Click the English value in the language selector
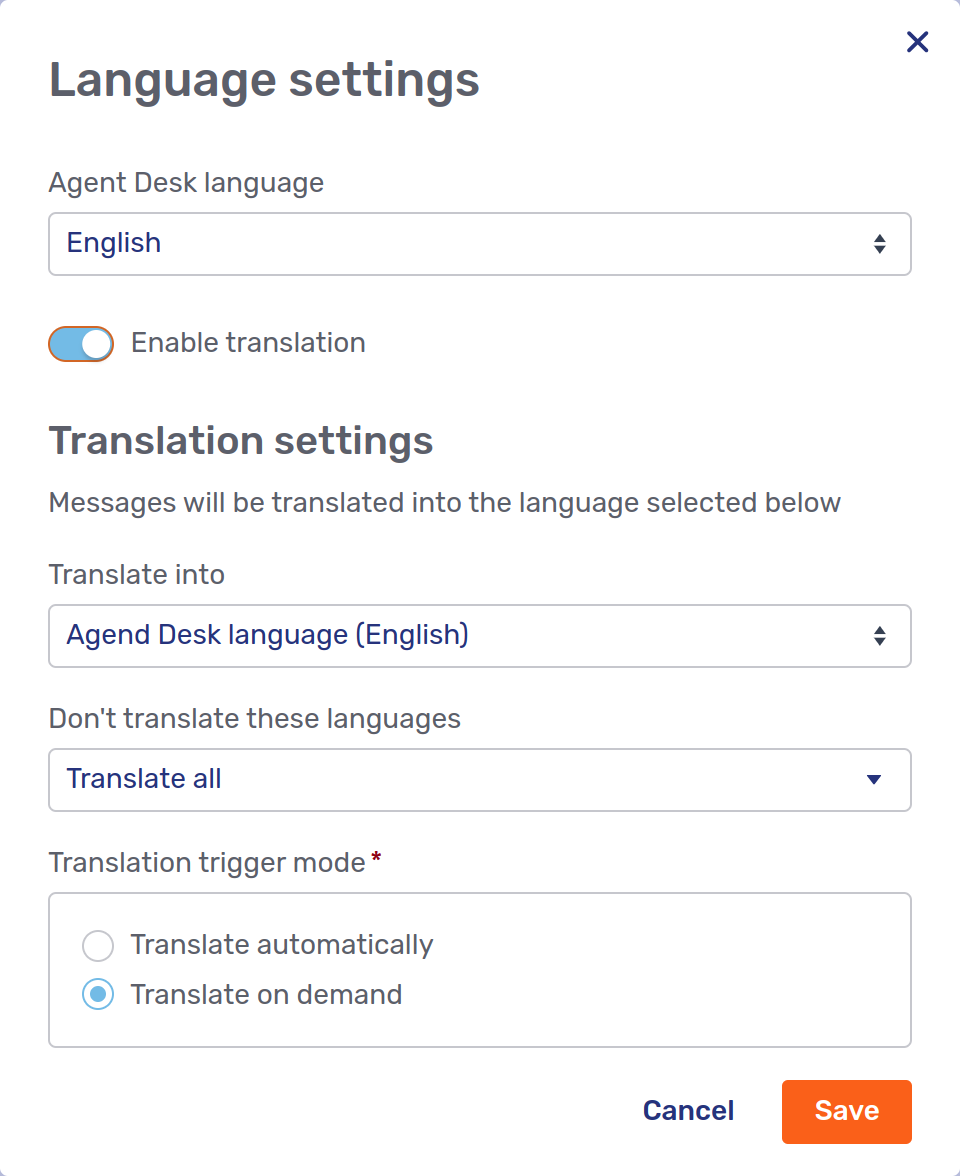The width and height of the screenshot is (960, 1176). [x=113, y=243]
